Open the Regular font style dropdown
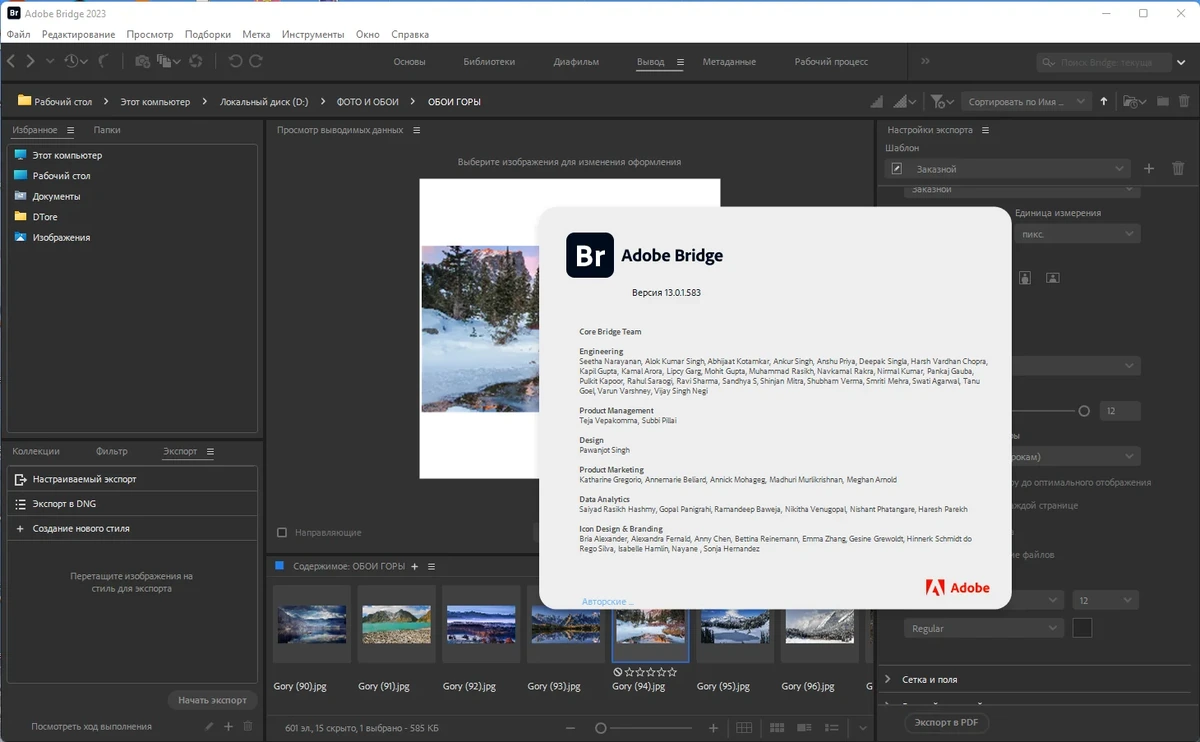This screenshot has height=742, width=1200. (984, 628)
